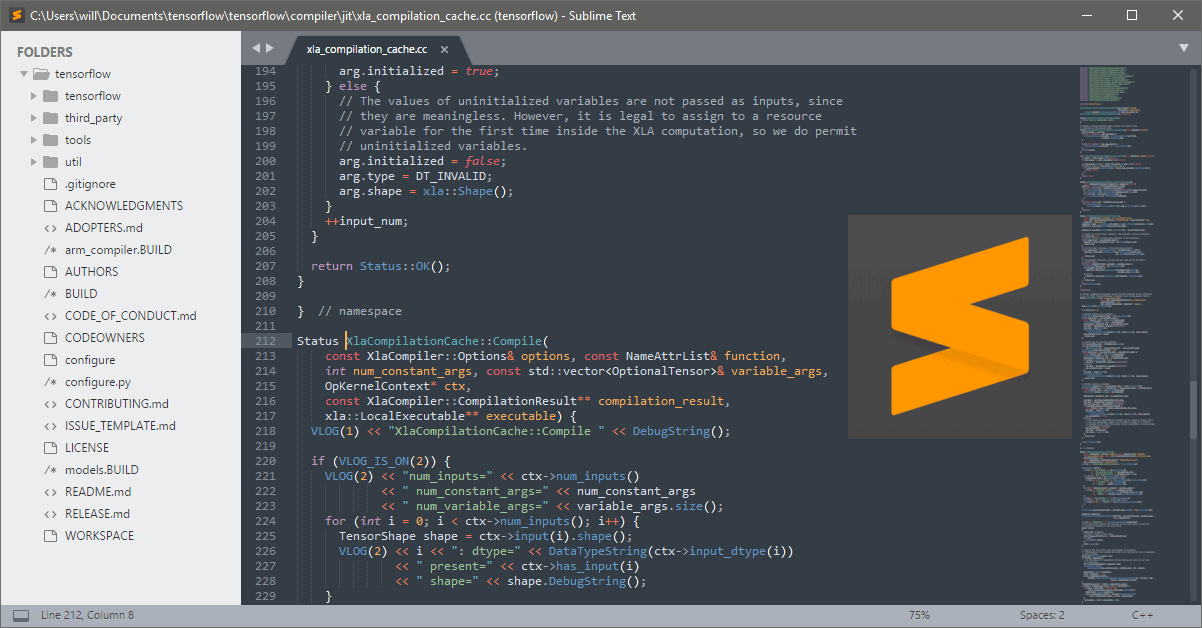Open the configure file without extension
1202x628 pixels.
[90, 360]
